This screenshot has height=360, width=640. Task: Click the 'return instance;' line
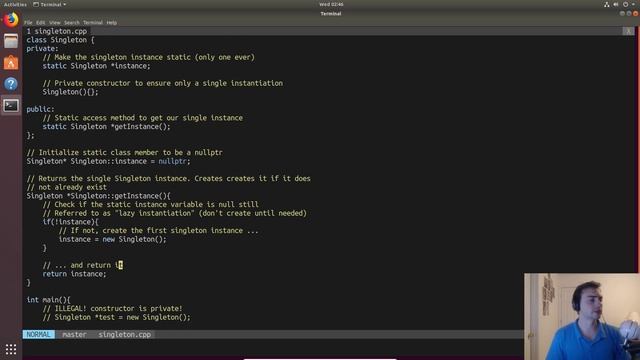pos(74,274)
